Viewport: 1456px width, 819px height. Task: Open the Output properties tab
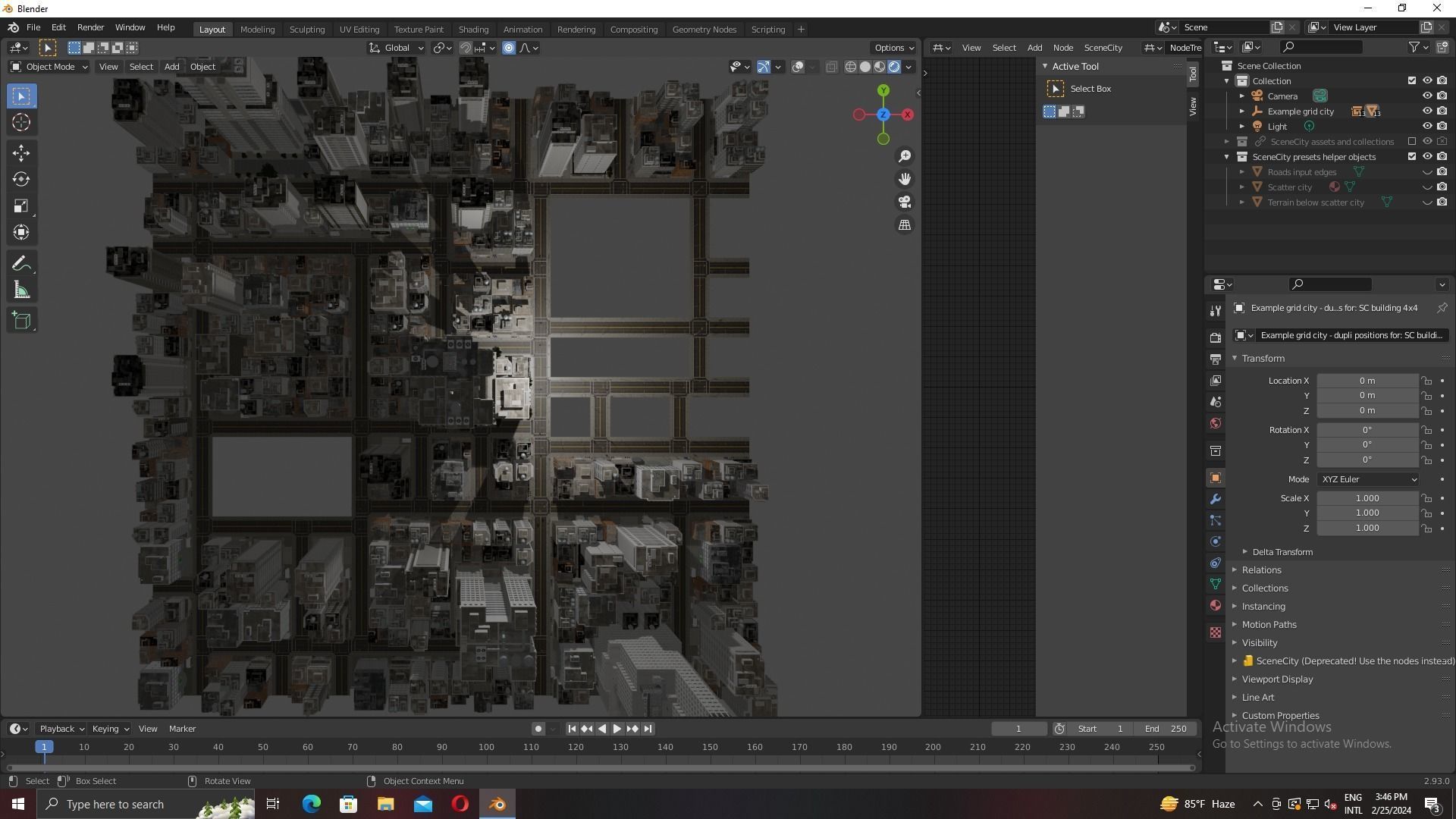pos(1216,359)
